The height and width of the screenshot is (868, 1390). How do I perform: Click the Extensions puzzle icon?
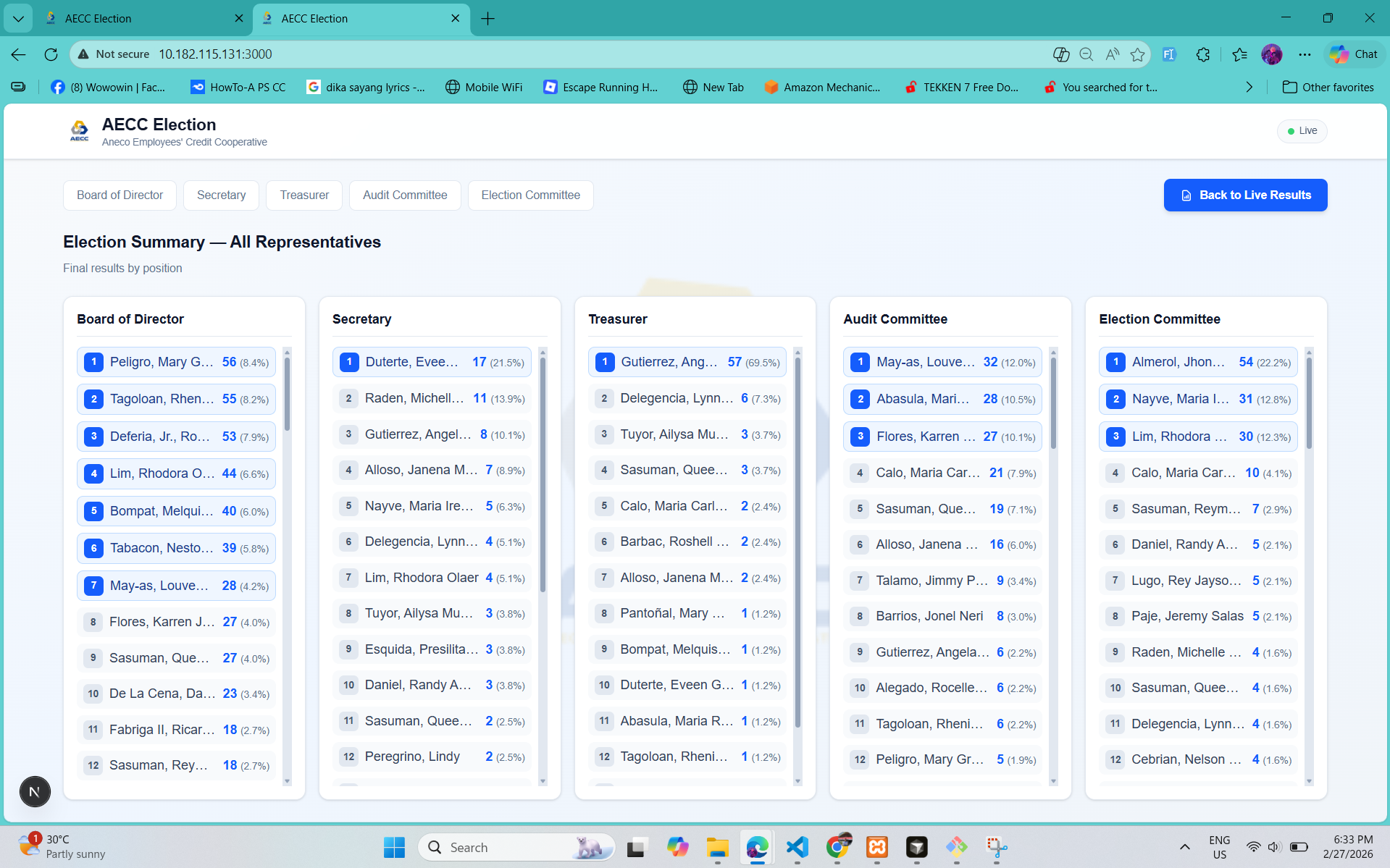1203,54
